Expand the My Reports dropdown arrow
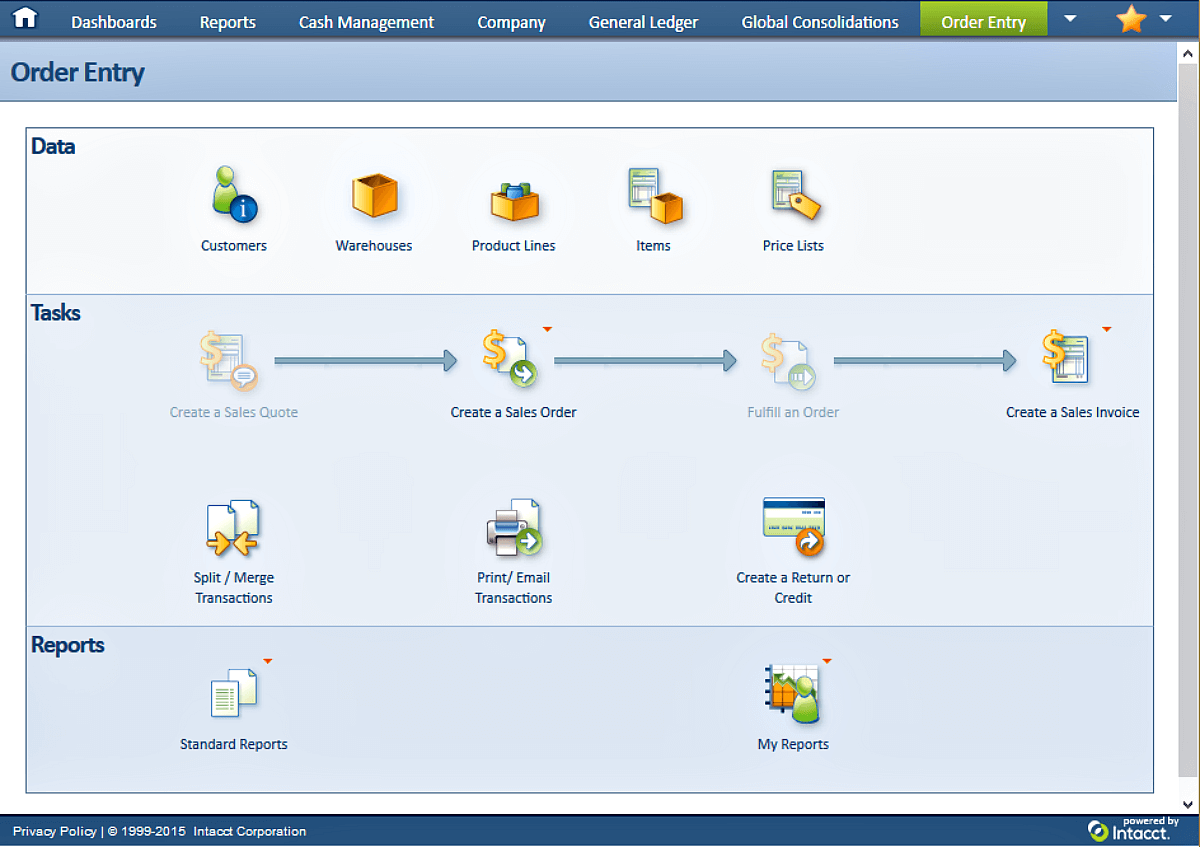 pos(827,661)
